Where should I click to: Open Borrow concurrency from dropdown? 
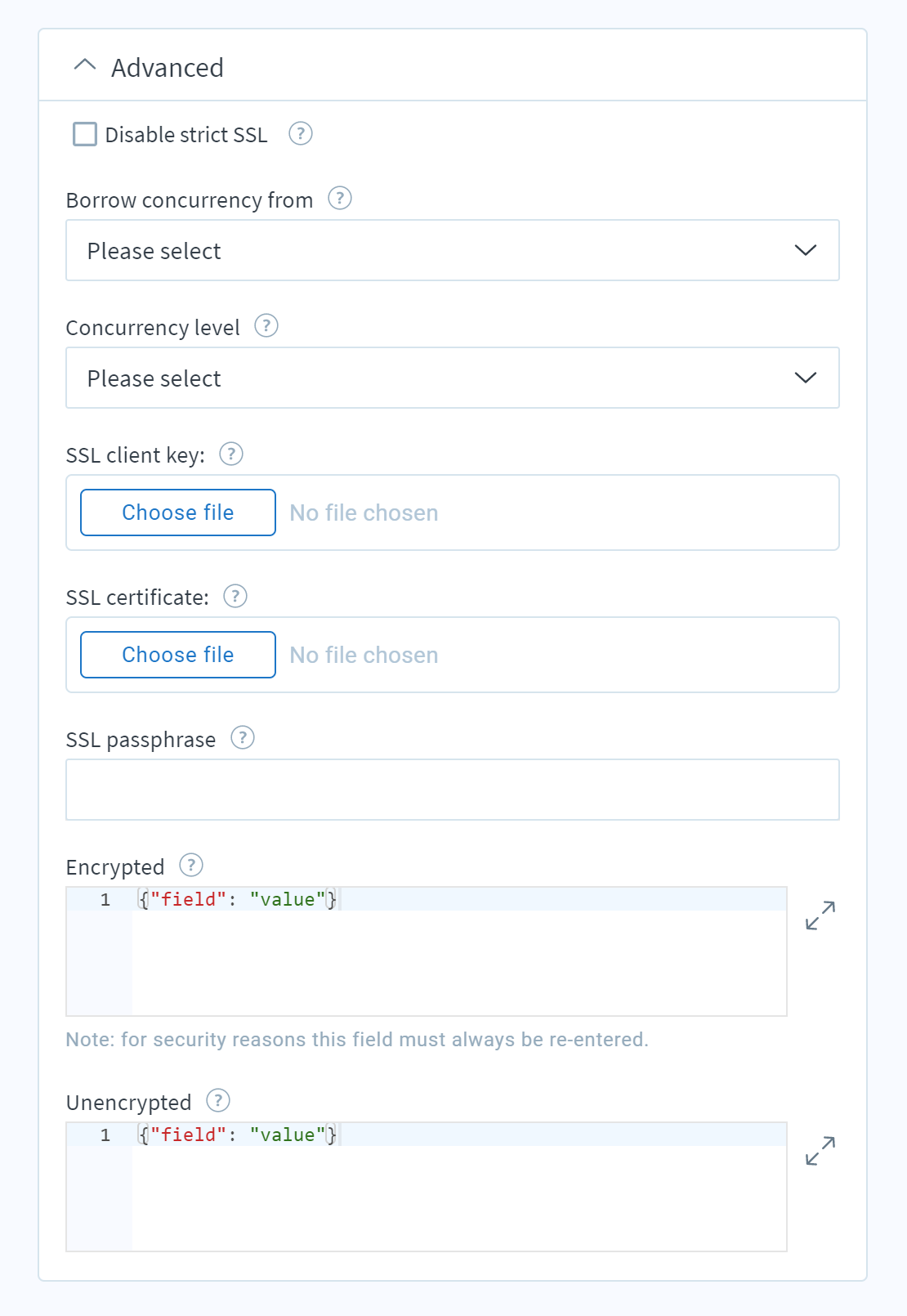click(x=453, y=250)
